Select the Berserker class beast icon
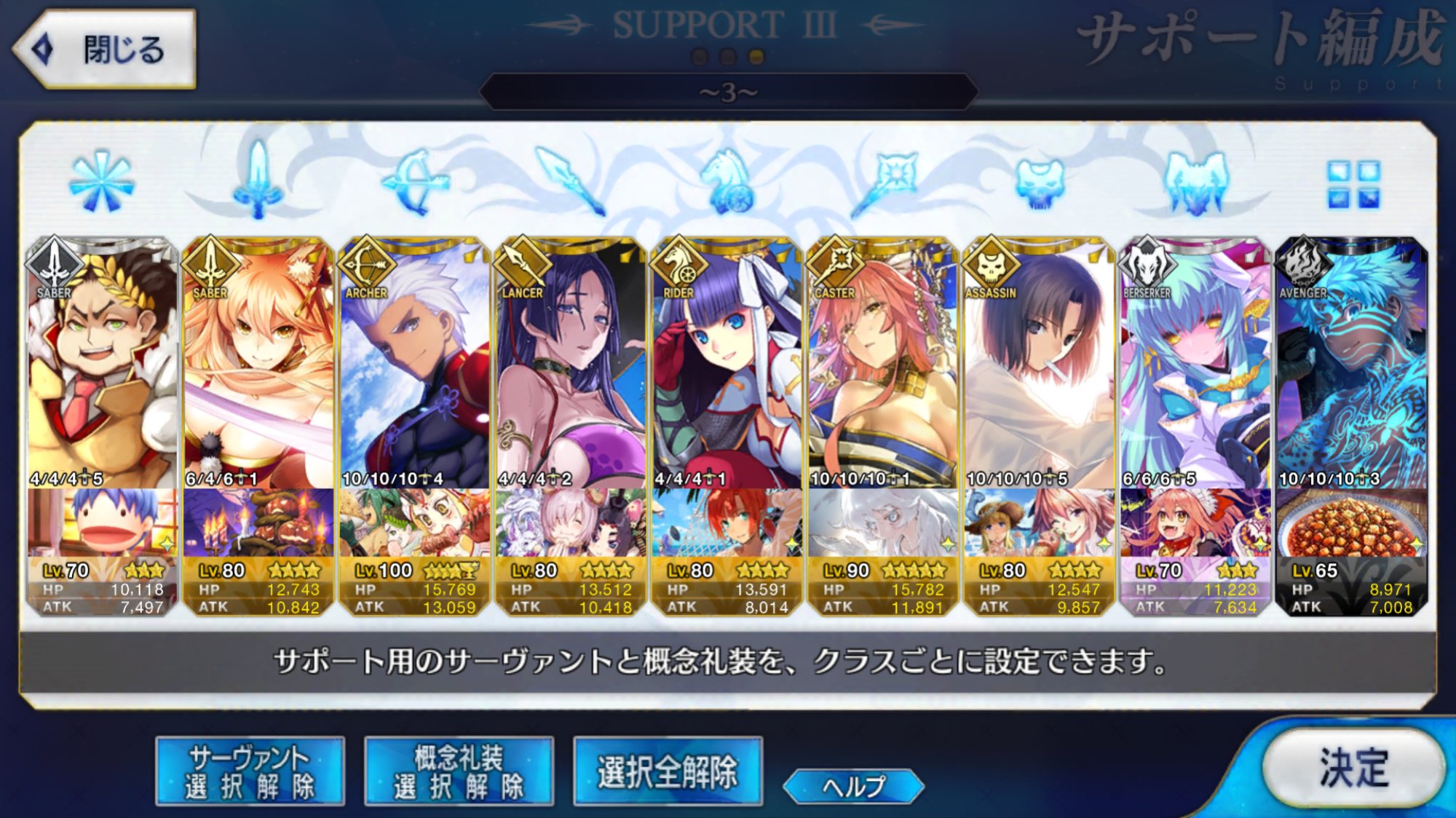The height and width of the screenshot is (818, 1456). click(1195, 183)
